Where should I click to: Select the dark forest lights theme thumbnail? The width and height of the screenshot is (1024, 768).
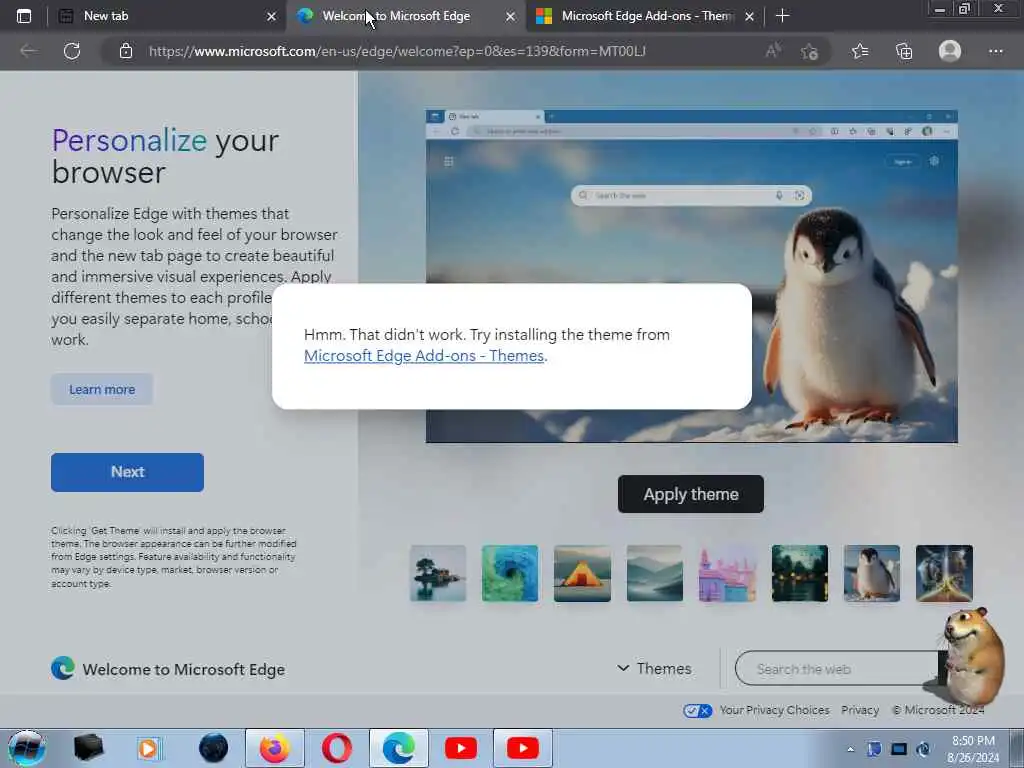[799, 573]
